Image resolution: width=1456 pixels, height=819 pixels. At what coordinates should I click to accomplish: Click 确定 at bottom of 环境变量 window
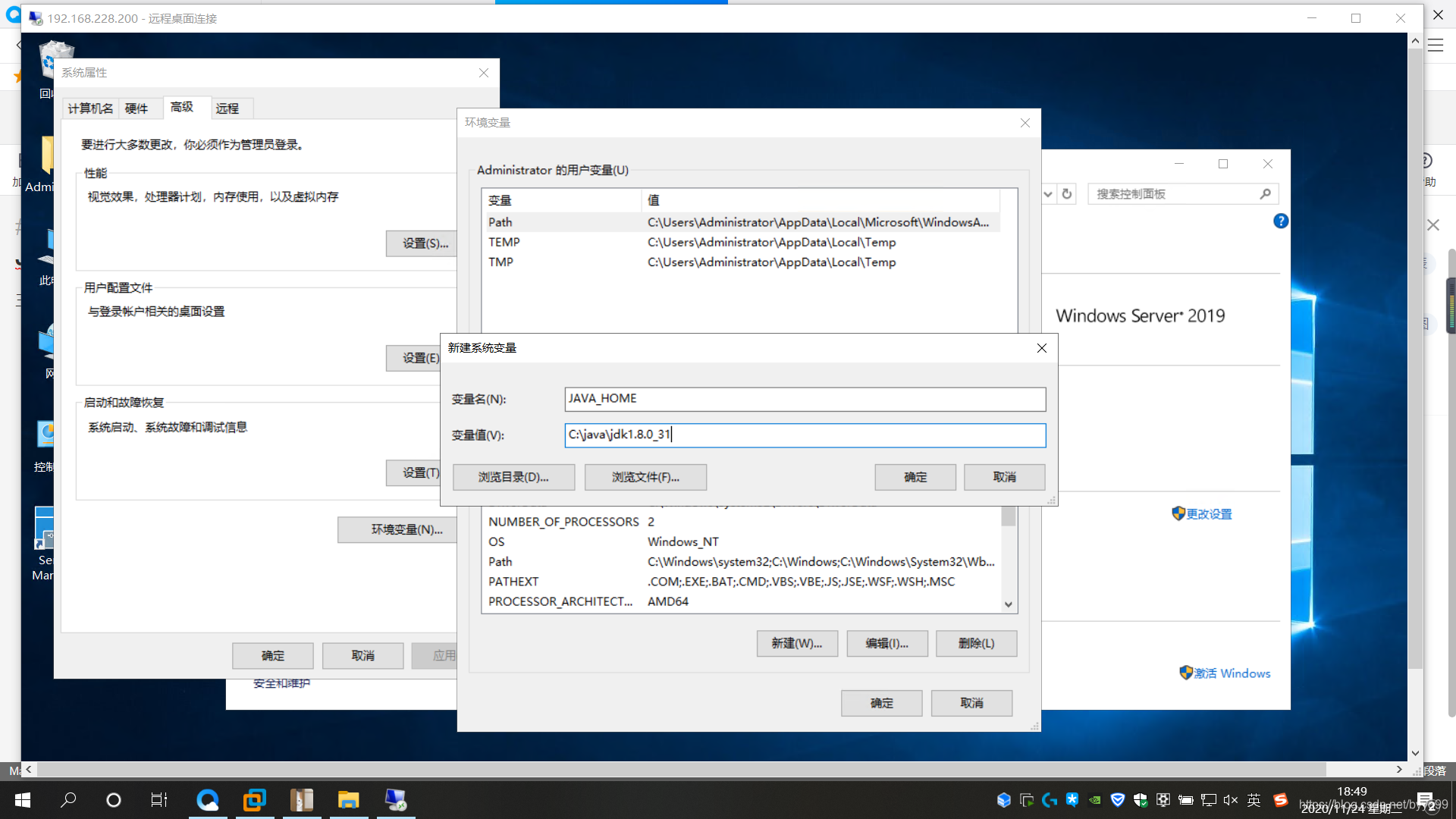click(882, 703)
